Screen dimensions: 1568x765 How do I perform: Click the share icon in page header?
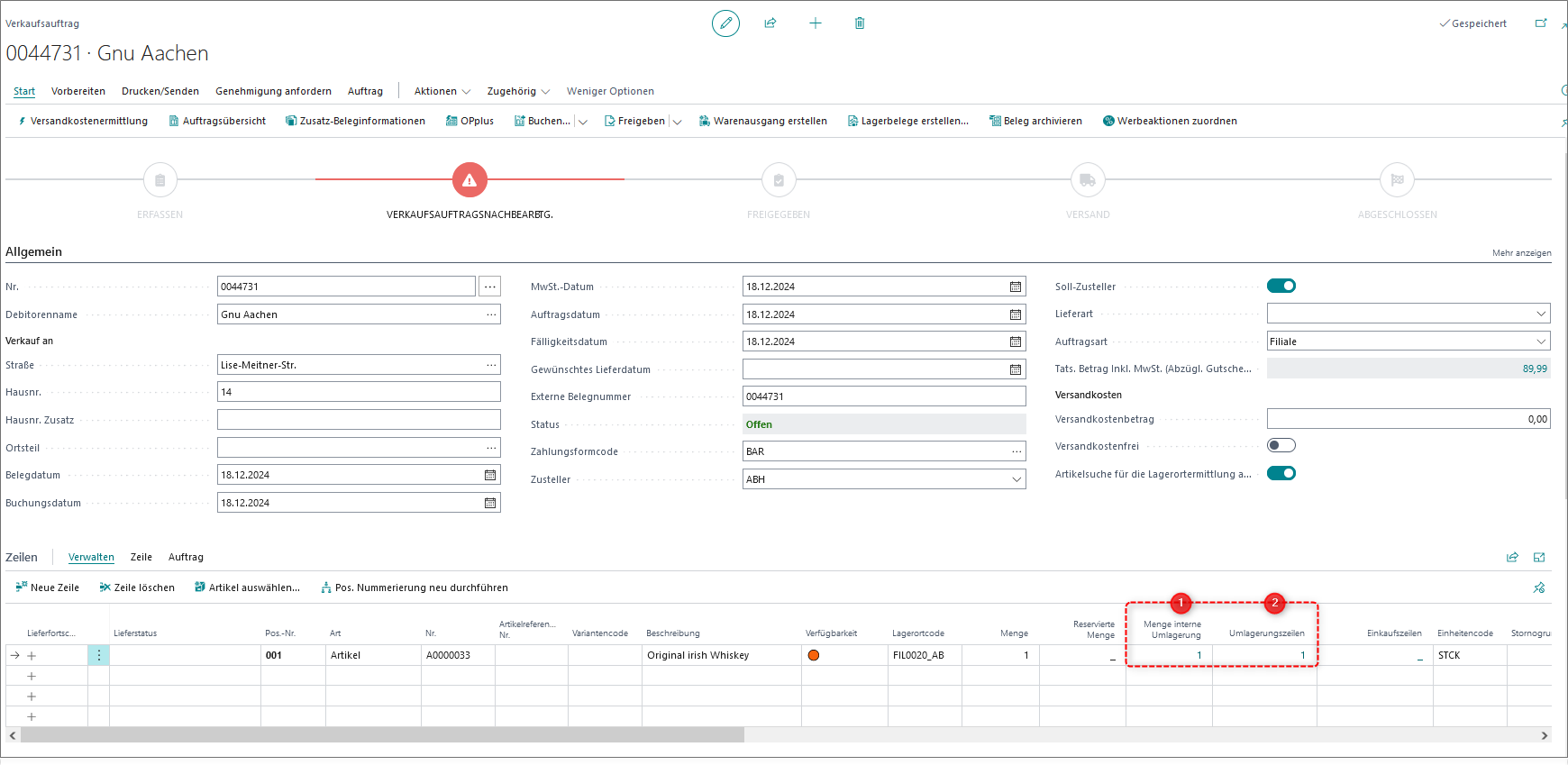coord(770,23)
